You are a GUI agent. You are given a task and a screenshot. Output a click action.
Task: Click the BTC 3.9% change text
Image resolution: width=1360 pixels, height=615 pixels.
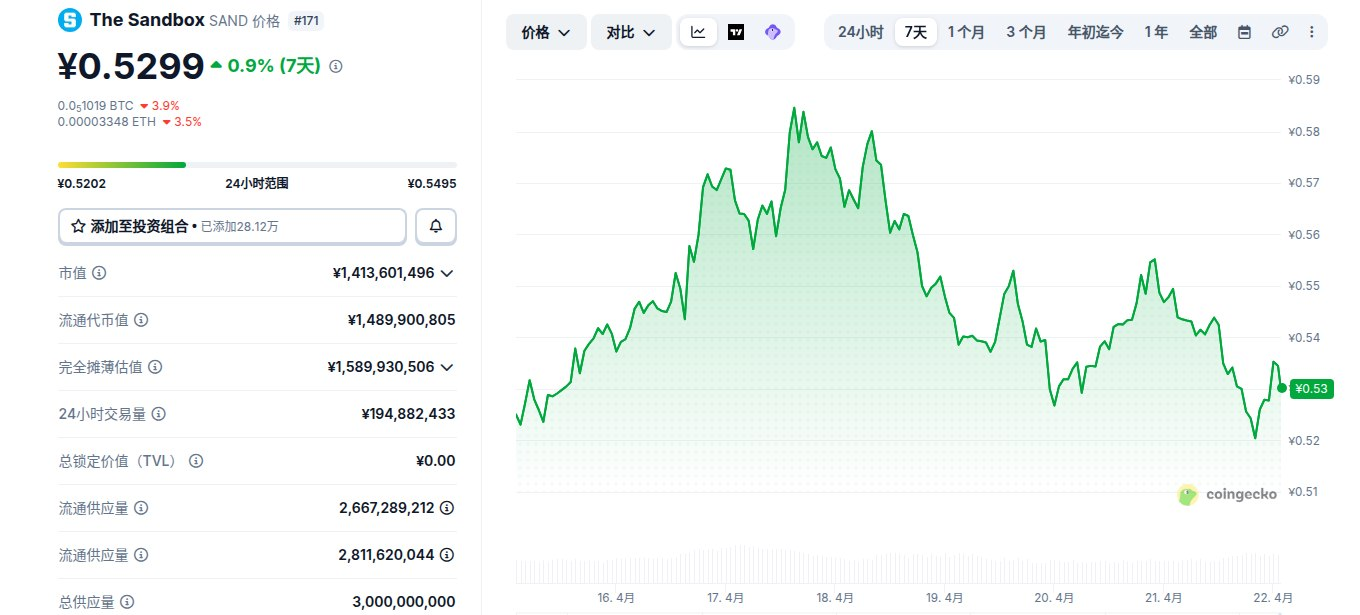click(159, 105)
